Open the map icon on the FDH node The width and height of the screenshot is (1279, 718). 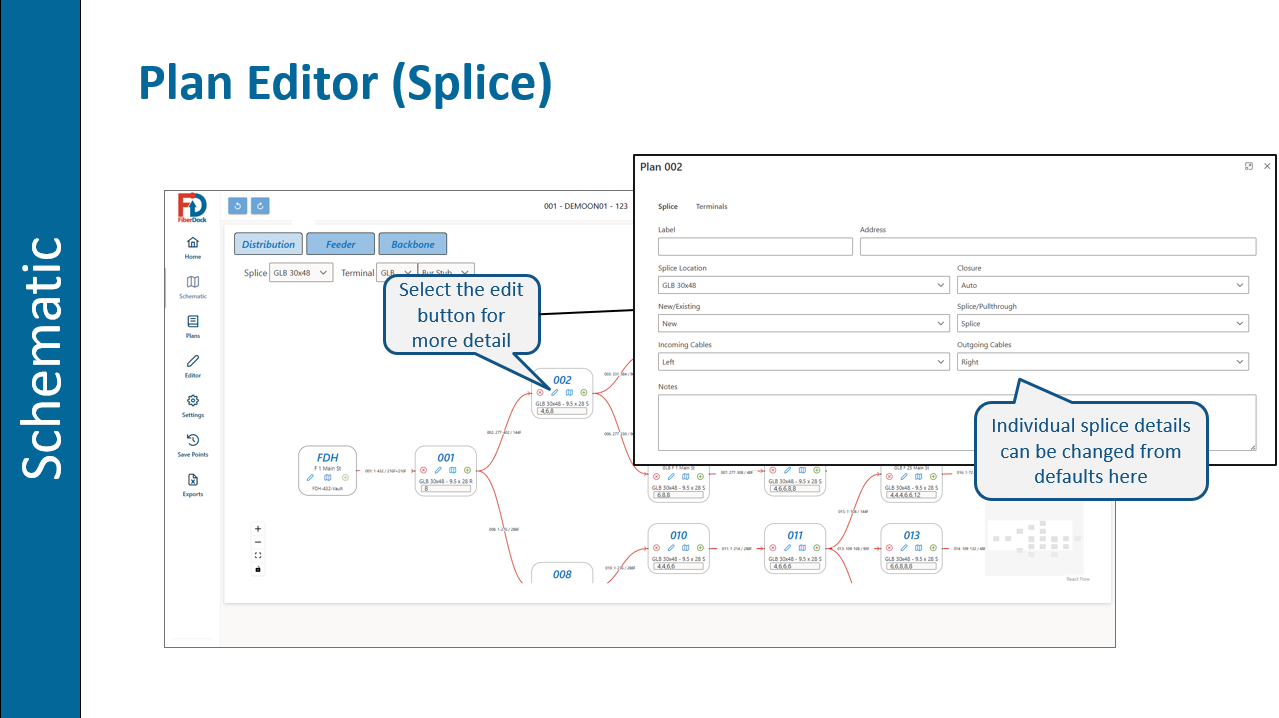tap(327, 478)
